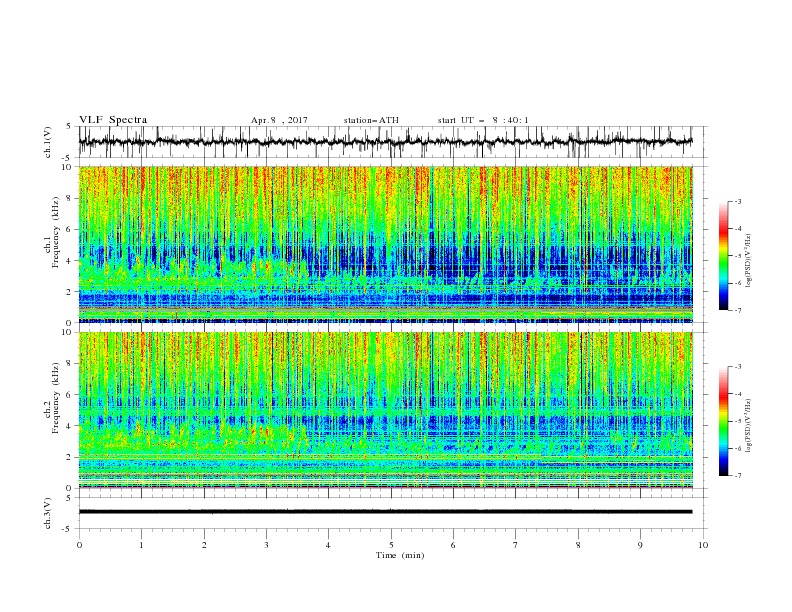Click the 'VLF Spectra' plot title
792x612 pixels.
tap(113, 120)
